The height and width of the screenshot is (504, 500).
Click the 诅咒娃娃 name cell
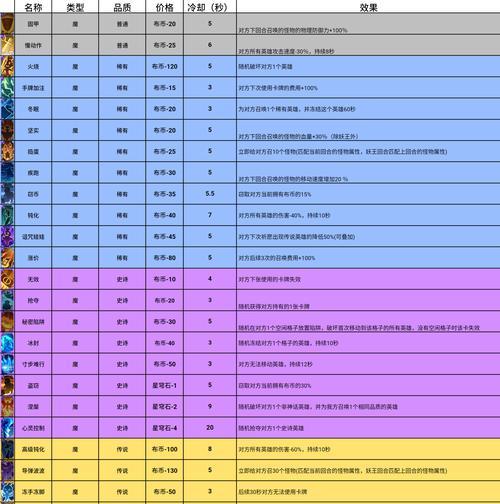click(x=33, y=237)
